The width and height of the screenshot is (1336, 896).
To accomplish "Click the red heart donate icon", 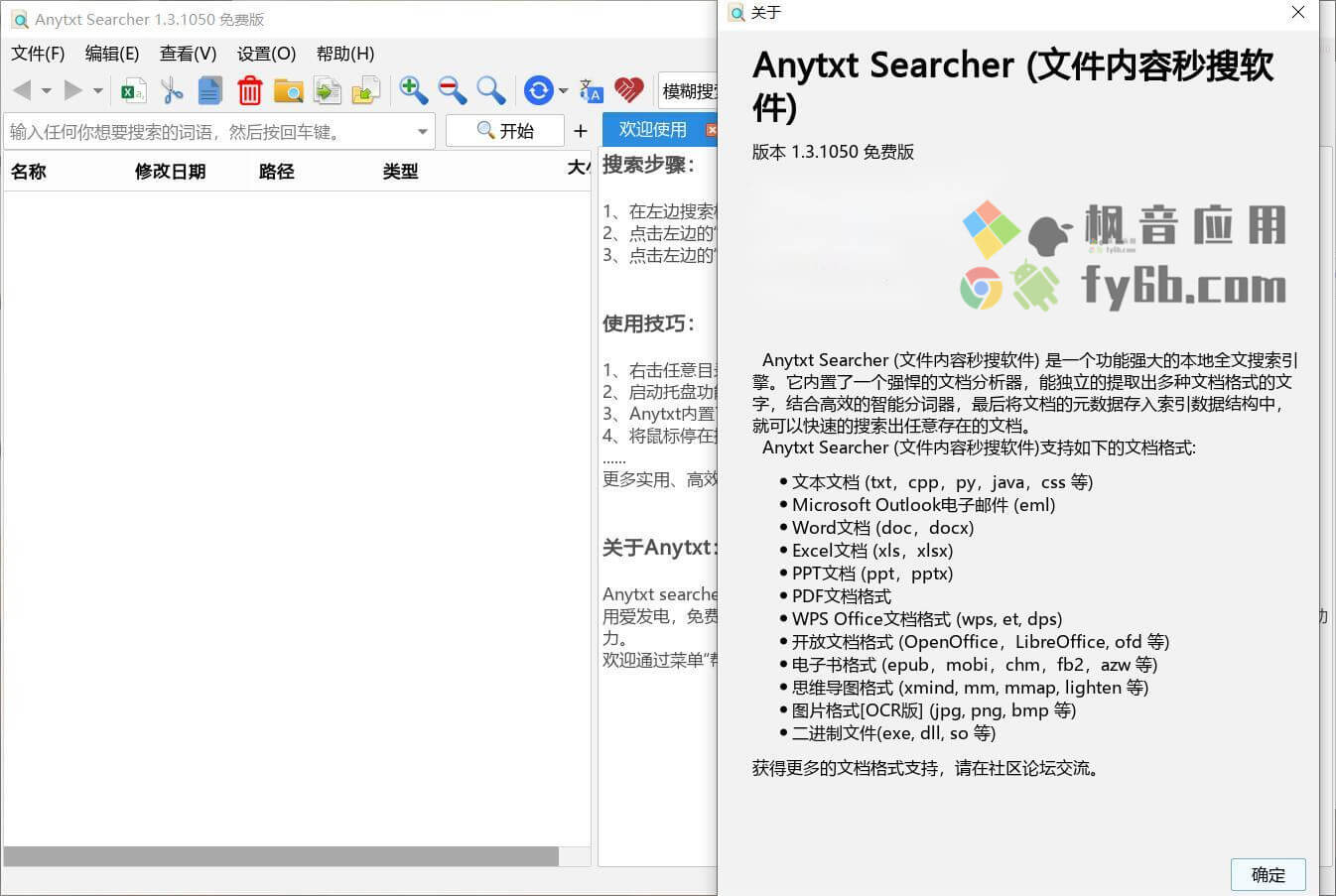I will (628, 91).
